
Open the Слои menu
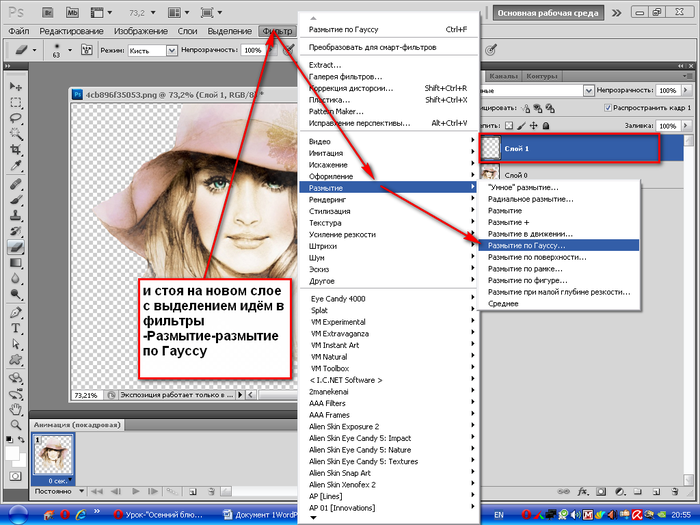click(187, 31)
